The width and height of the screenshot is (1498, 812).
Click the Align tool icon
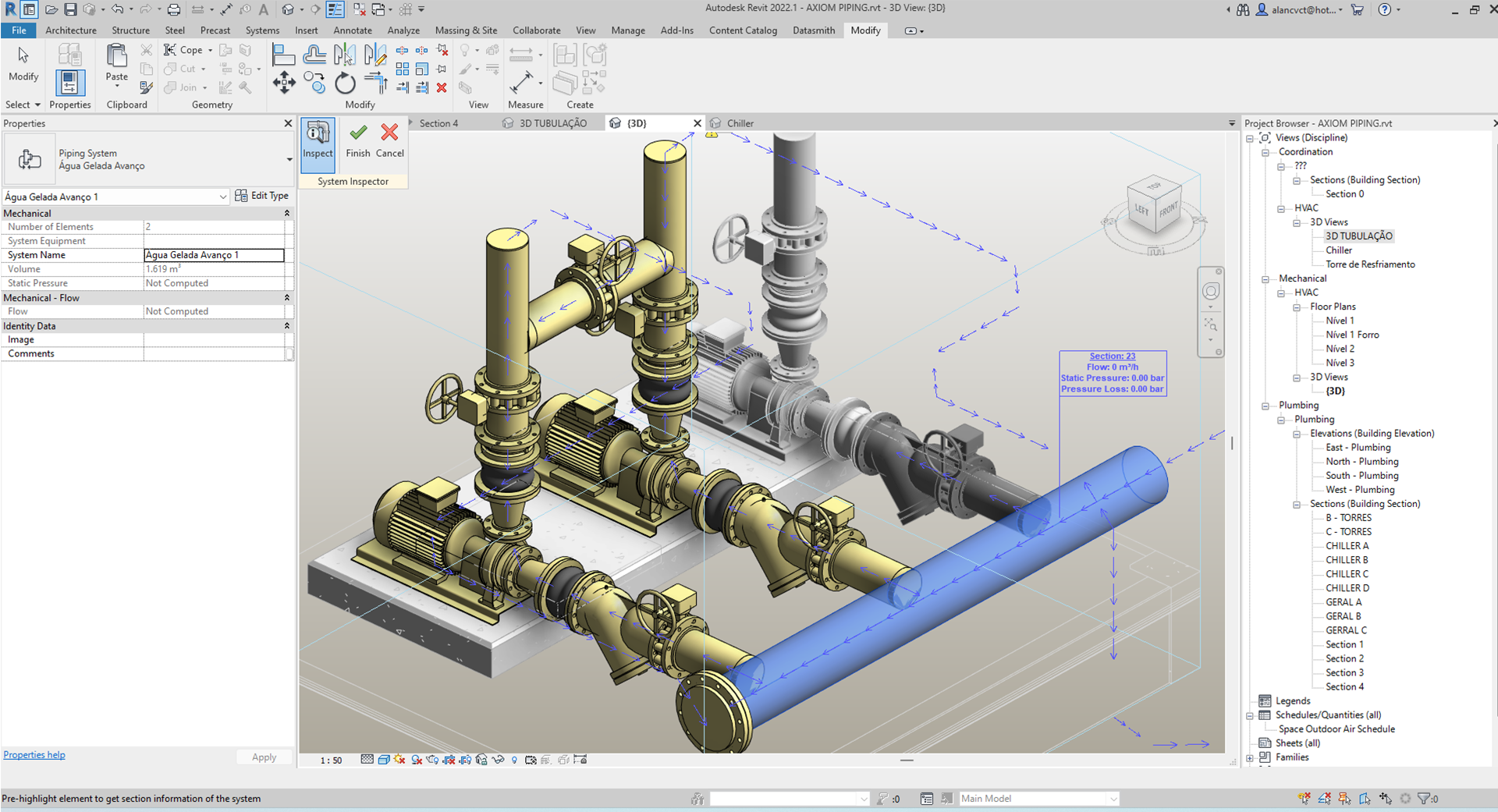click(x=283, y=55)
